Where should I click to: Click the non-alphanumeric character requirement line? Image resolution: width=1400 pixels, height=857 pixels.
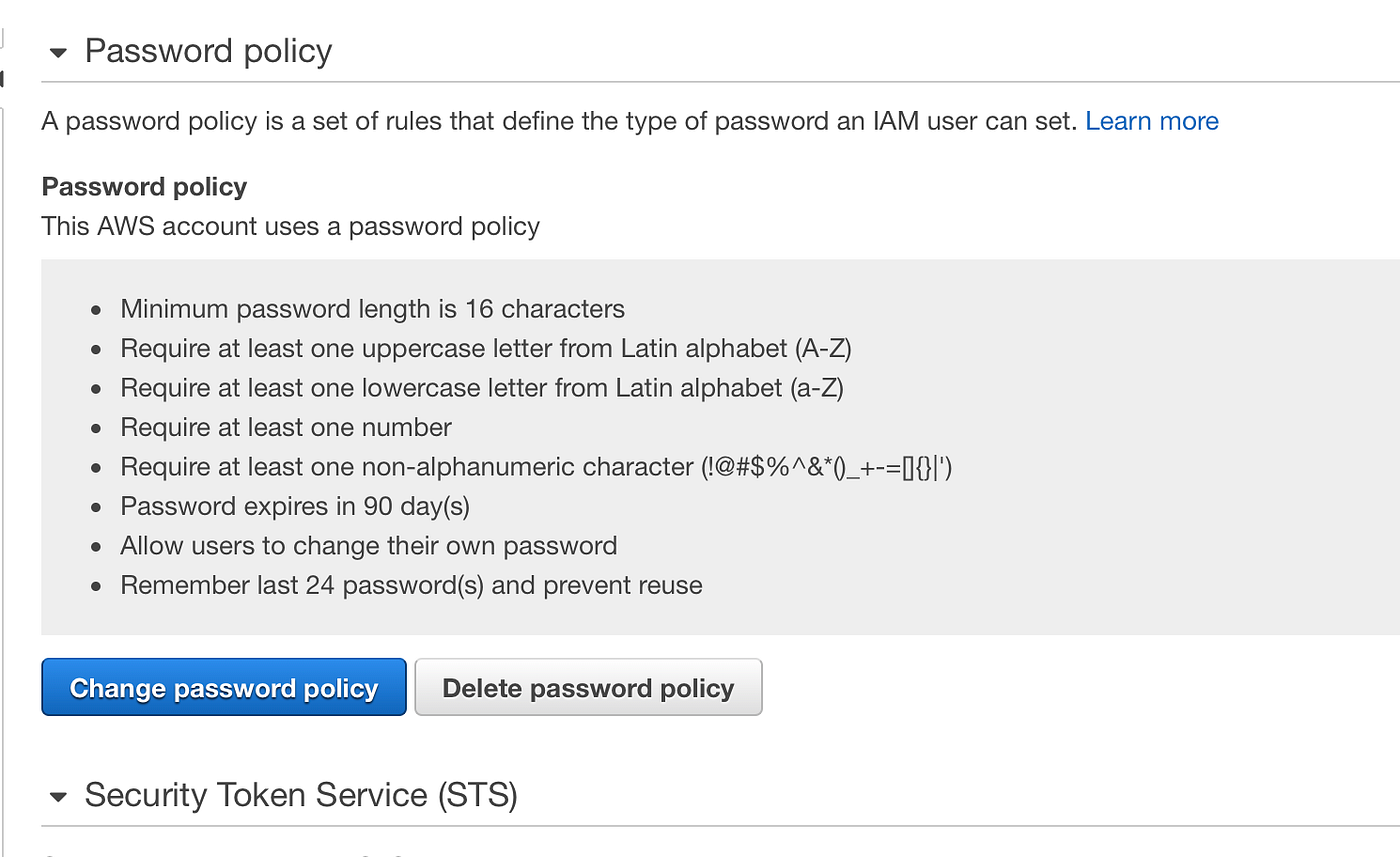tap(536, 467)
